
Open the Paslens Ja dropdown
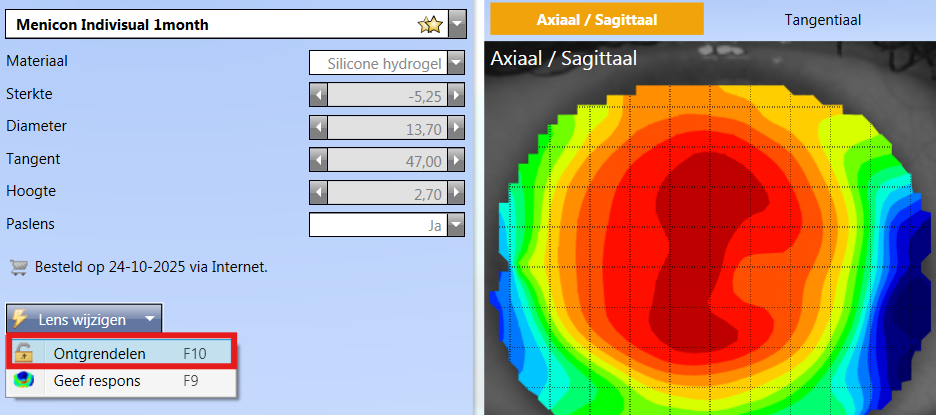tap(456, 225)
